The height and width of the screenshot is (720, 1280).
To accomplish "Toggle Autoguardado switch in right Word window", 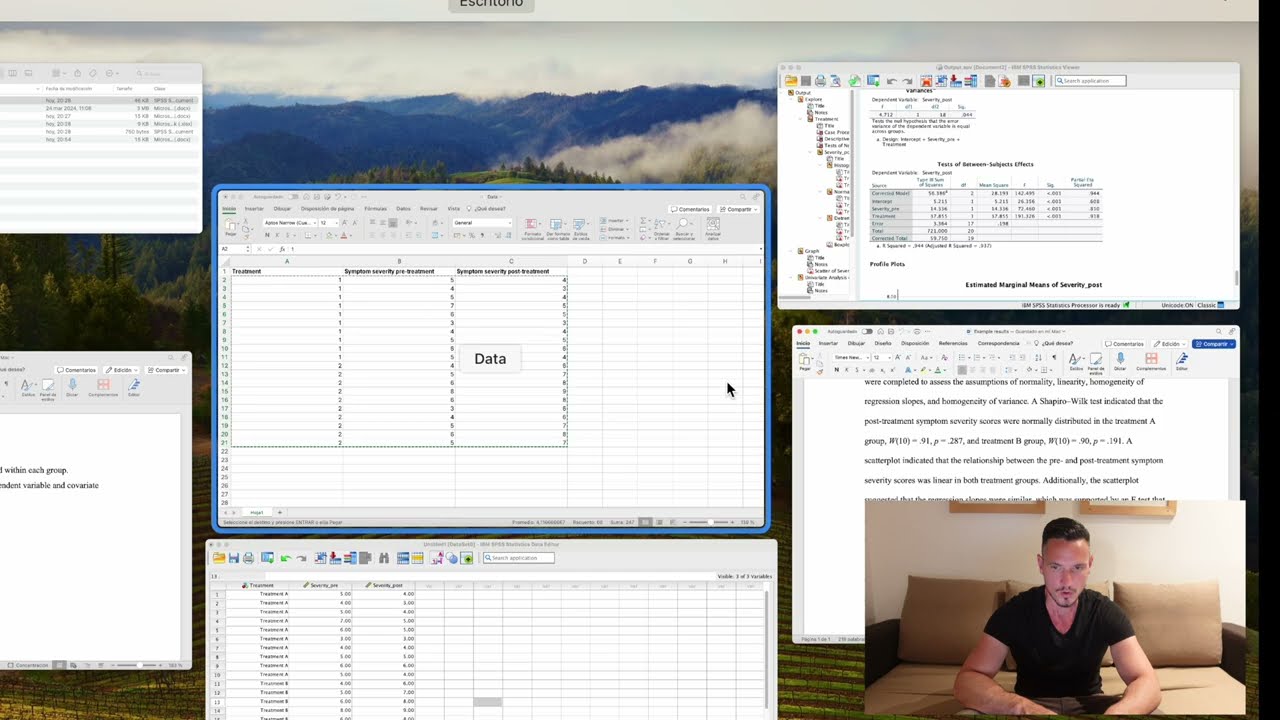I will click(867, 331).
